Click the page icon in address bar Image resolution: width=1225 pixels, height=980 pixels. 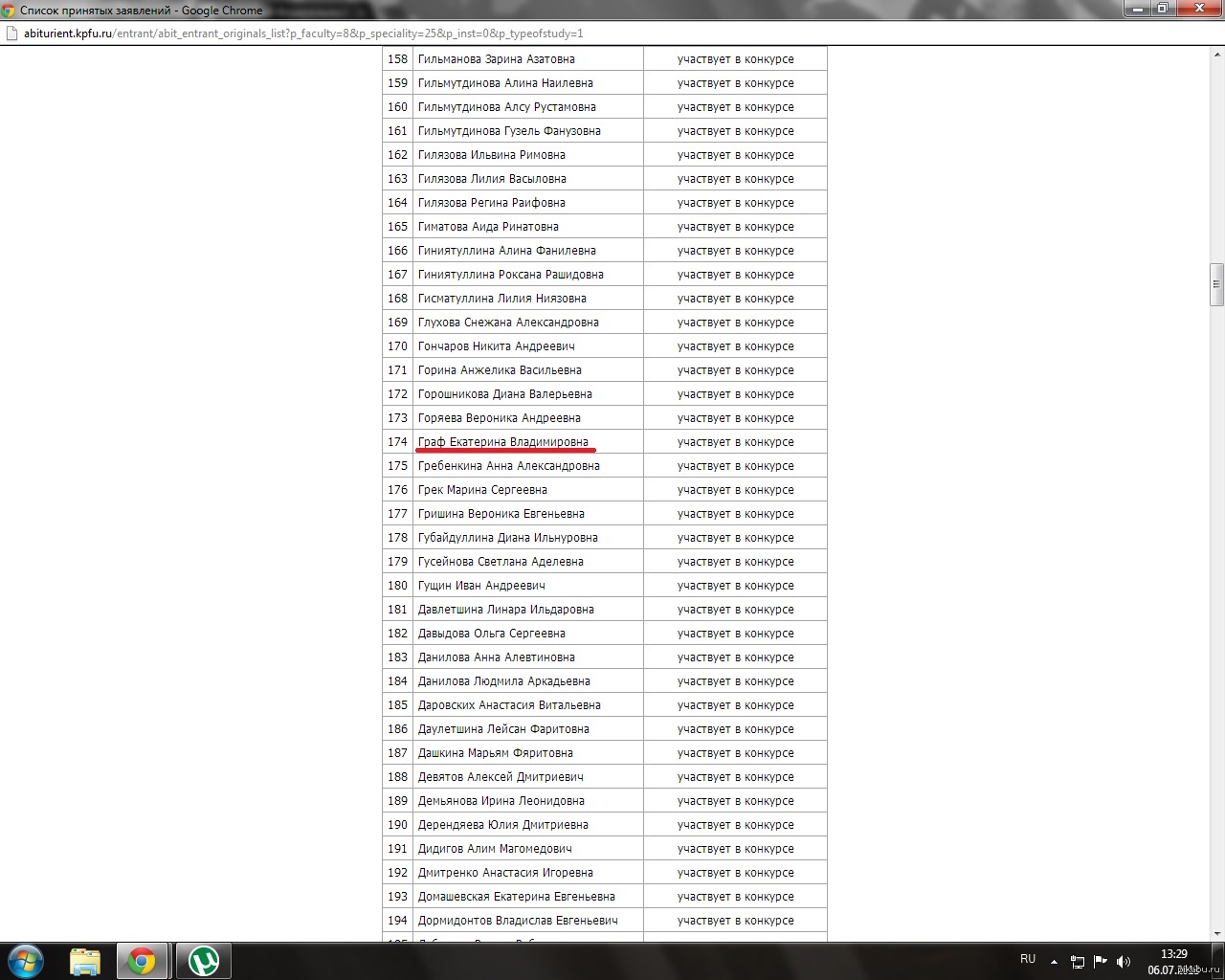[x=11, y=33]
